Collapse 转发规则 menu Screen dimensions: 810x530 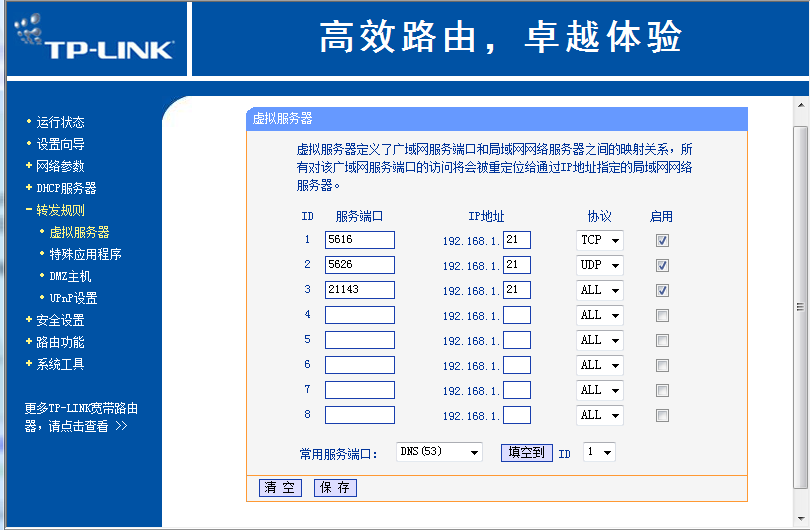pos(60,210)
